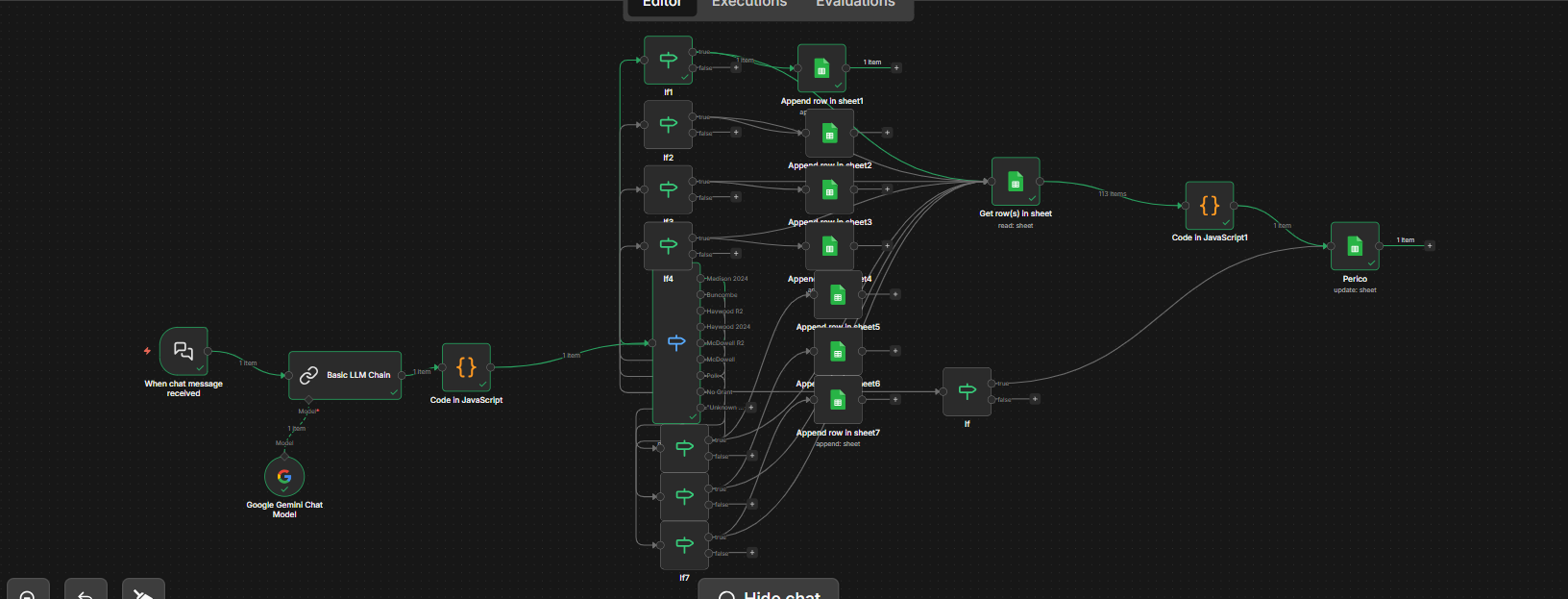Select the Google Gemini Chat Model node
1568x599 pixels.
(x=284, y=476)
